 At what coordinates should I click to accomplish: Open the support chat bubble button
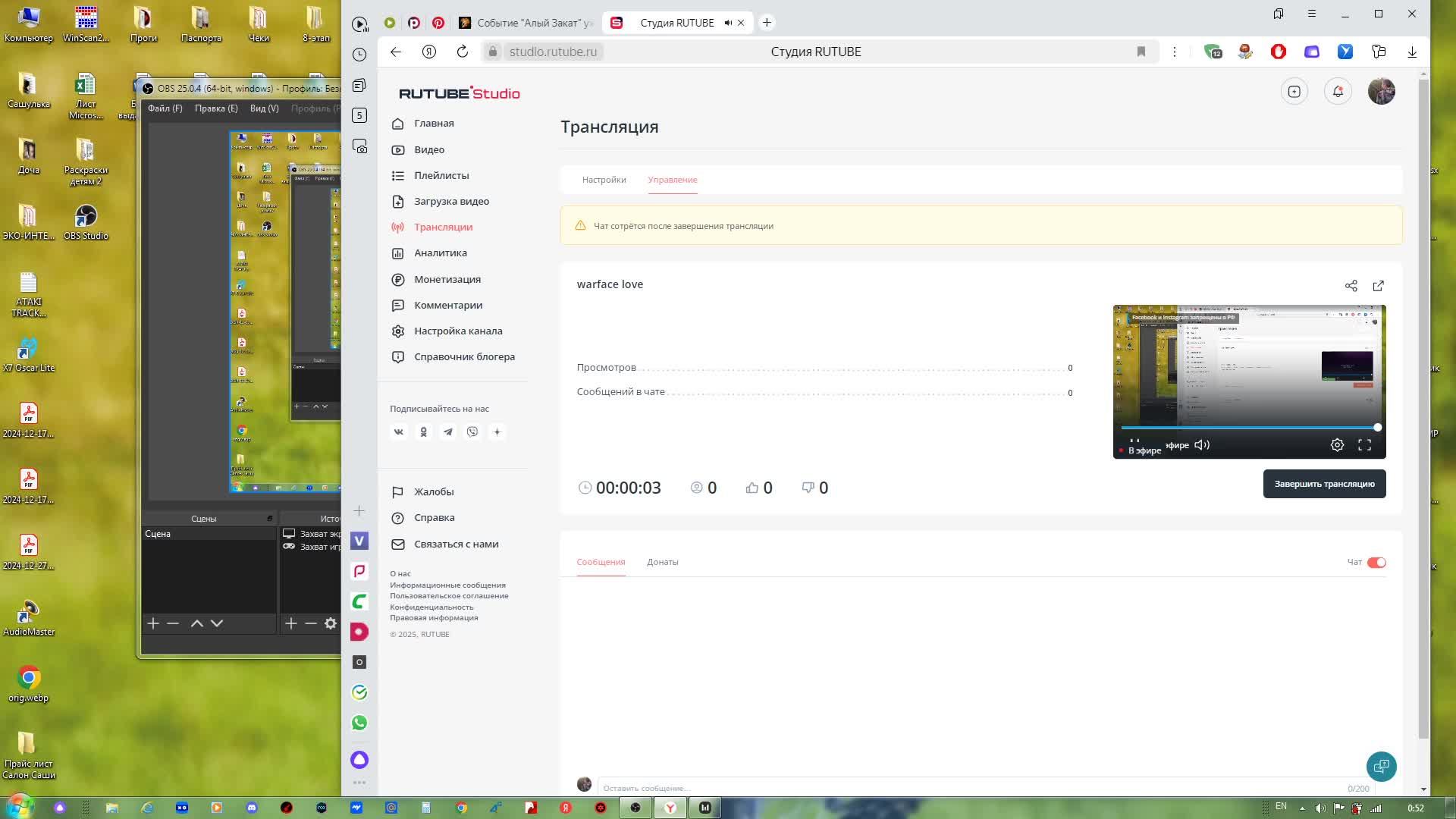click(1381, 767)
